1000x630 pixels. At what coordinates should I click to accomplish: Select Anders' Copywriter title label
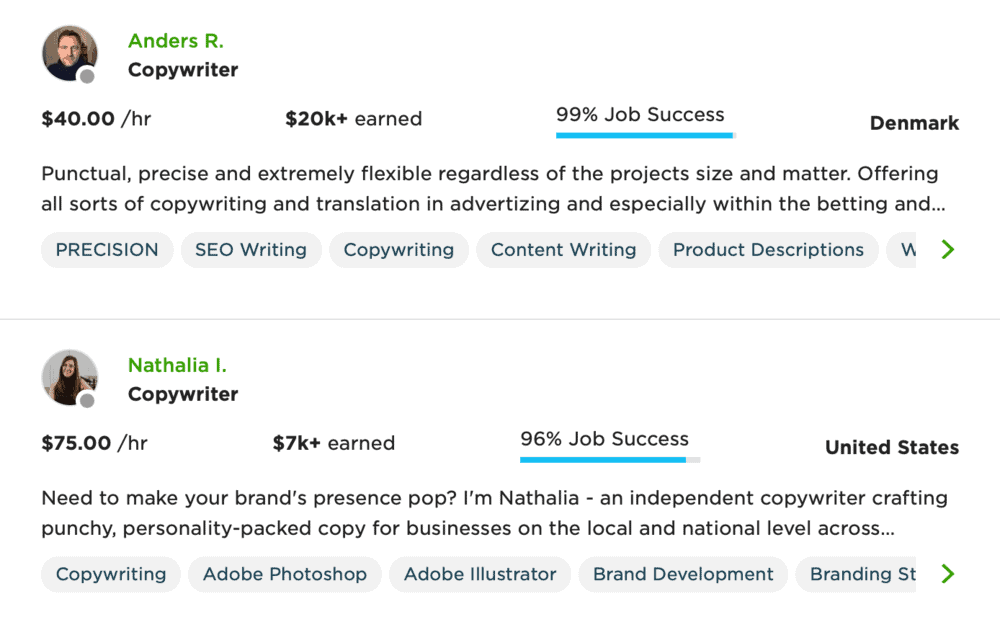183,70
